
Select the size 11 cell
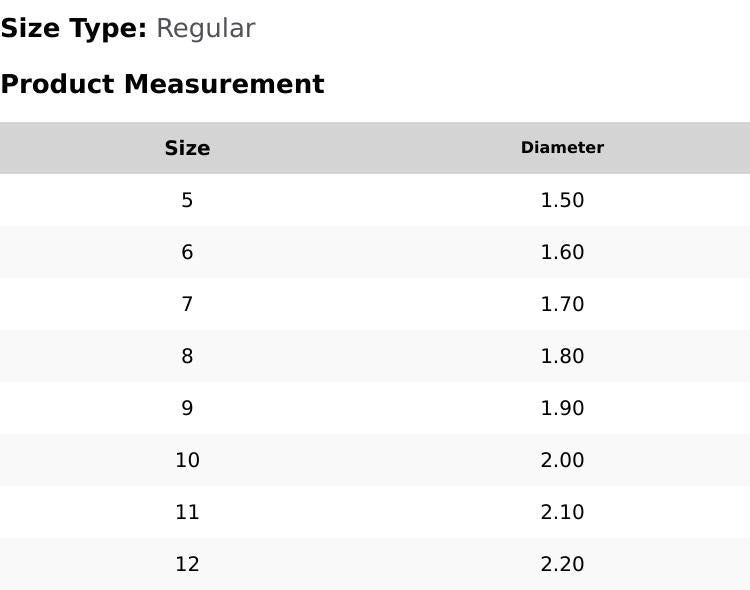[187, 512]
